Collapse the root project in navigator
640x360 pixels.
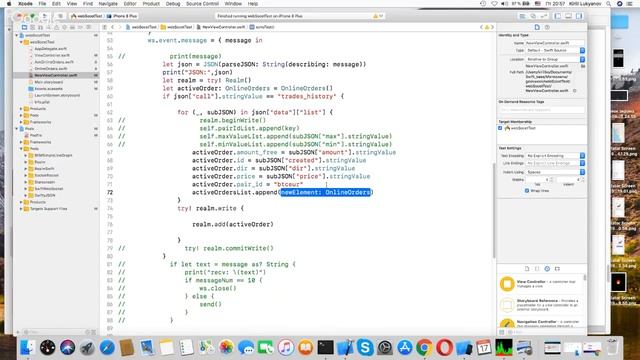(17, 36)
